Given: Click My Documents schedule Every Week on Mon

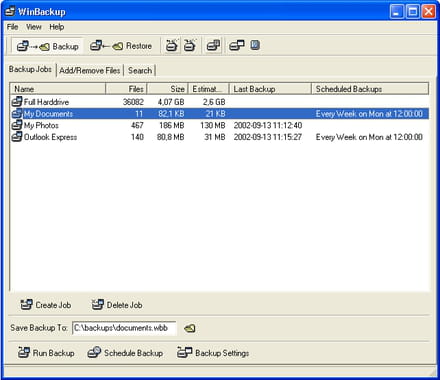Looking at the screenshot, I should point(369,114).
